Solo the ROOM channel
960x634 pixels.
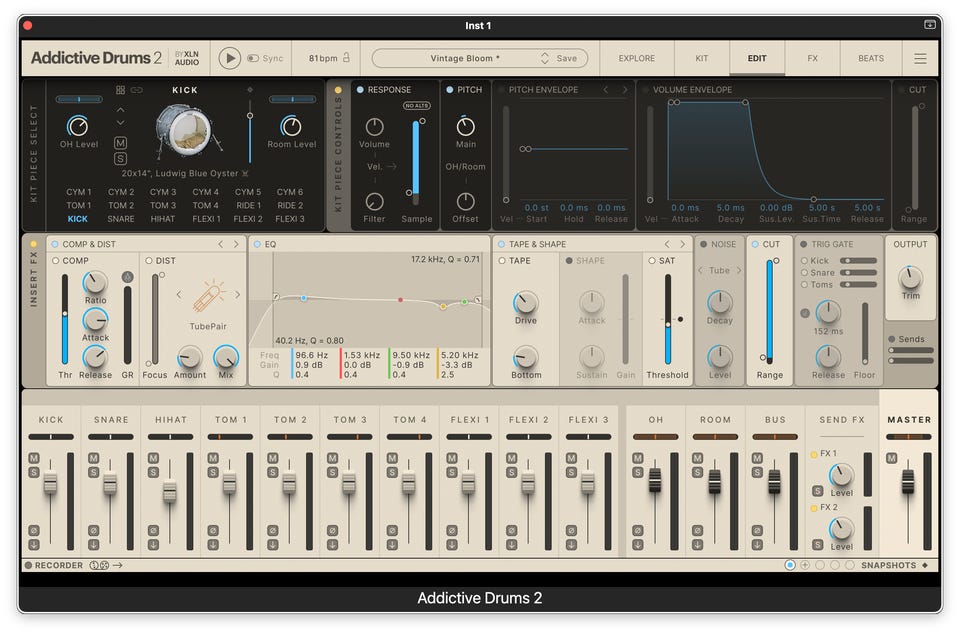click(697, 472)
